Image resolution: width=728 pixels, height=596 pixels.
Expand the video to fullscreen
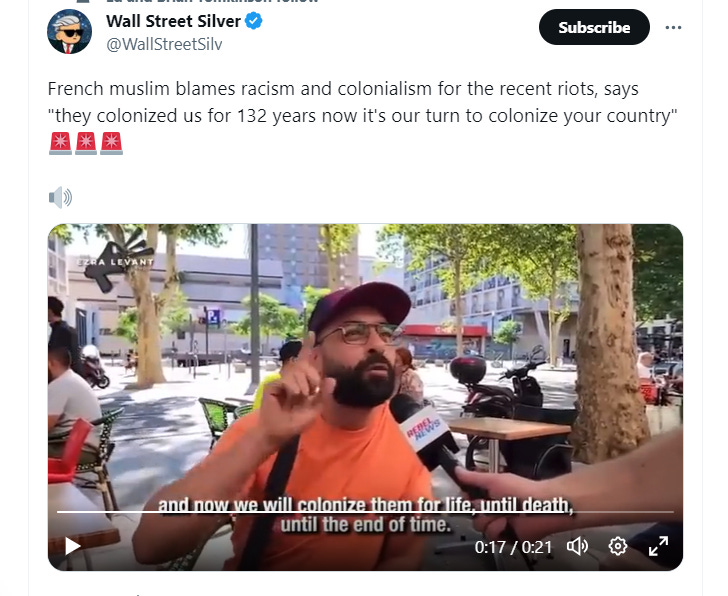658,546
